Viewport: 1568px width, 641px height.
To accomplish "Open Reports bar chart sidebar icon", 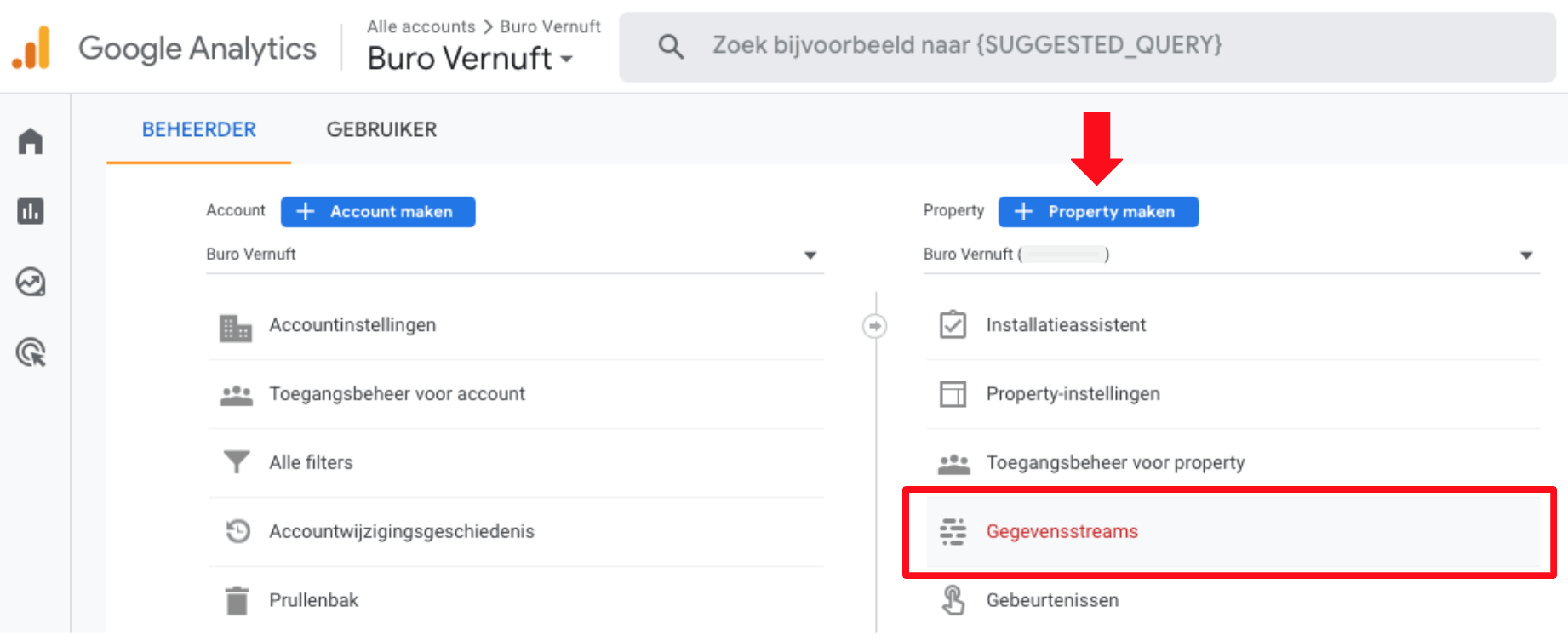I will [x=31, y=211].
